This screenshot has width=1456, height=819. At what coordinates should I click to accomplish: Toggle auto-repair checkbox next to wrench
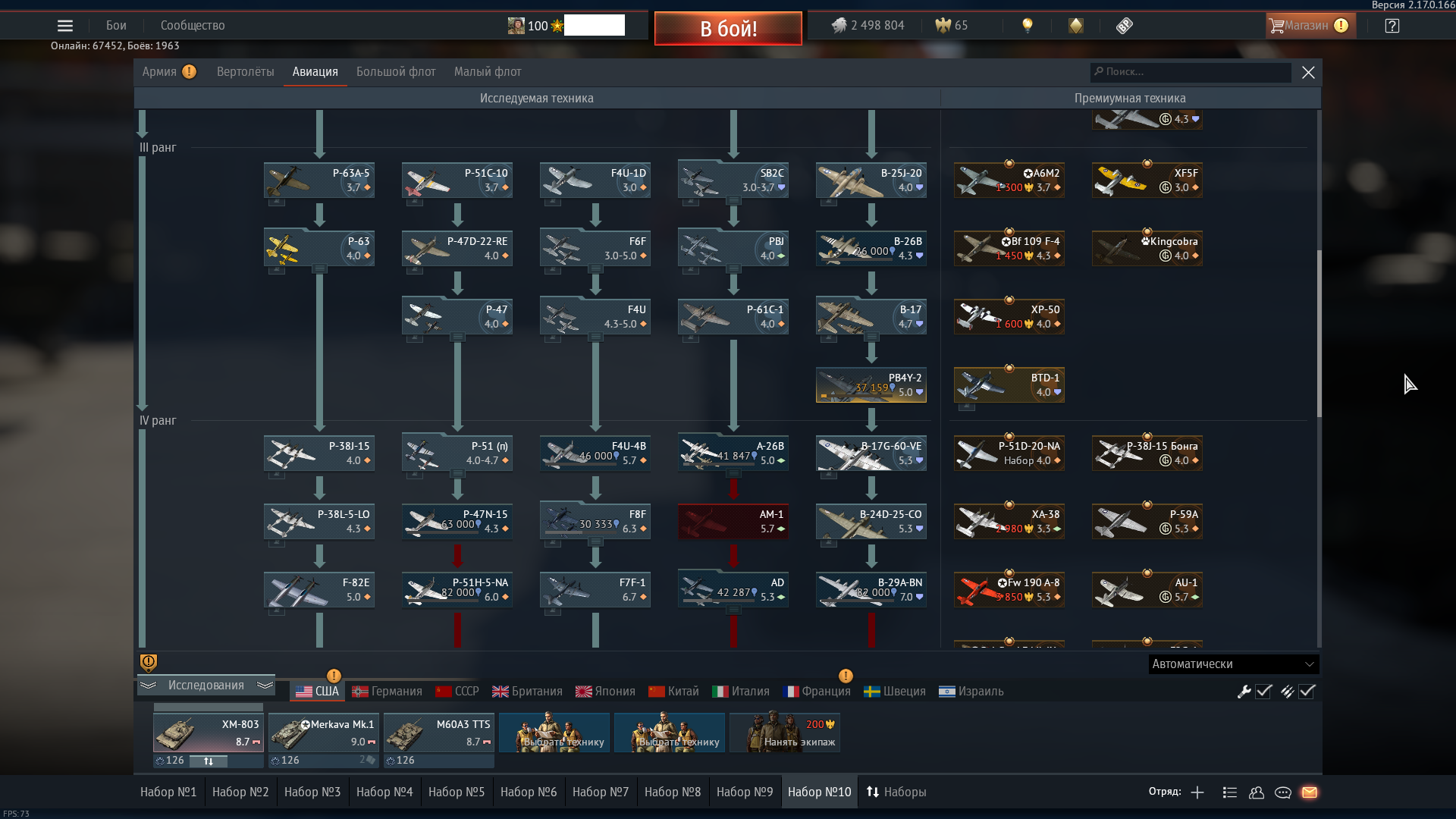[x=1263, y=692]
